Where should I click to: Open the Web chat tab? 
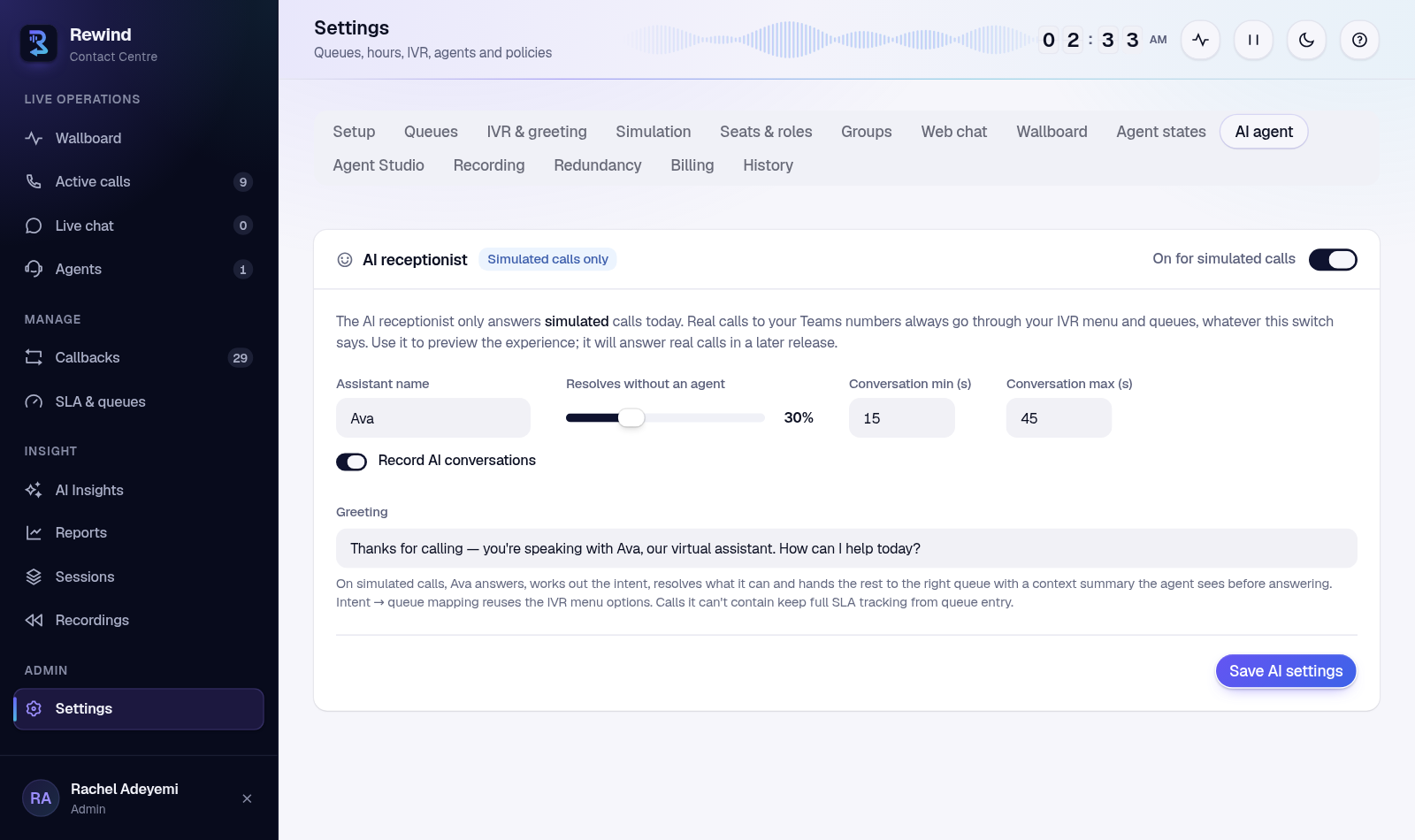point(954,132)
